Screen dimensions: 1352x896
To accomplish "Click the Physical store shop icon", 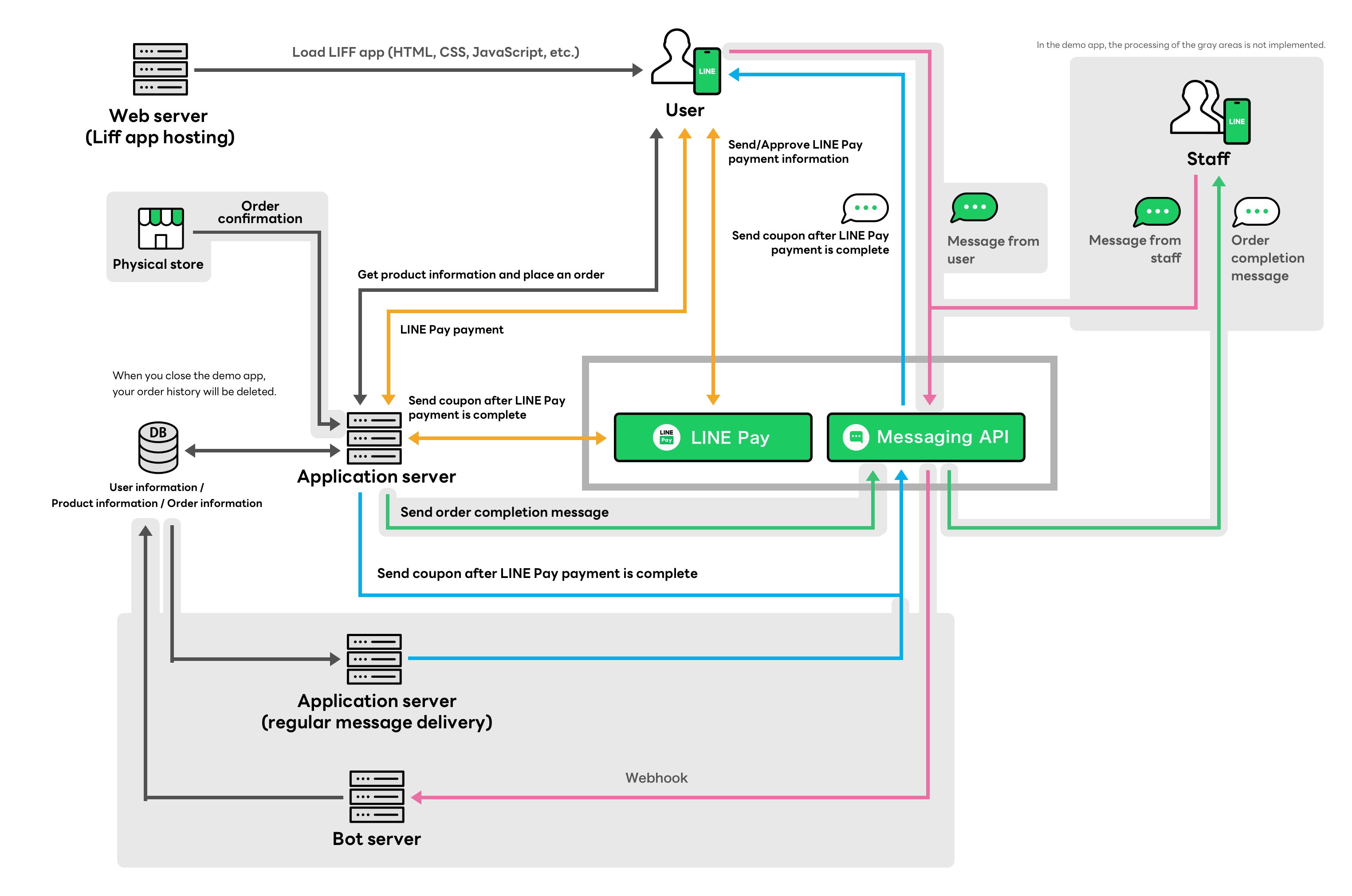I will point(161,228).
